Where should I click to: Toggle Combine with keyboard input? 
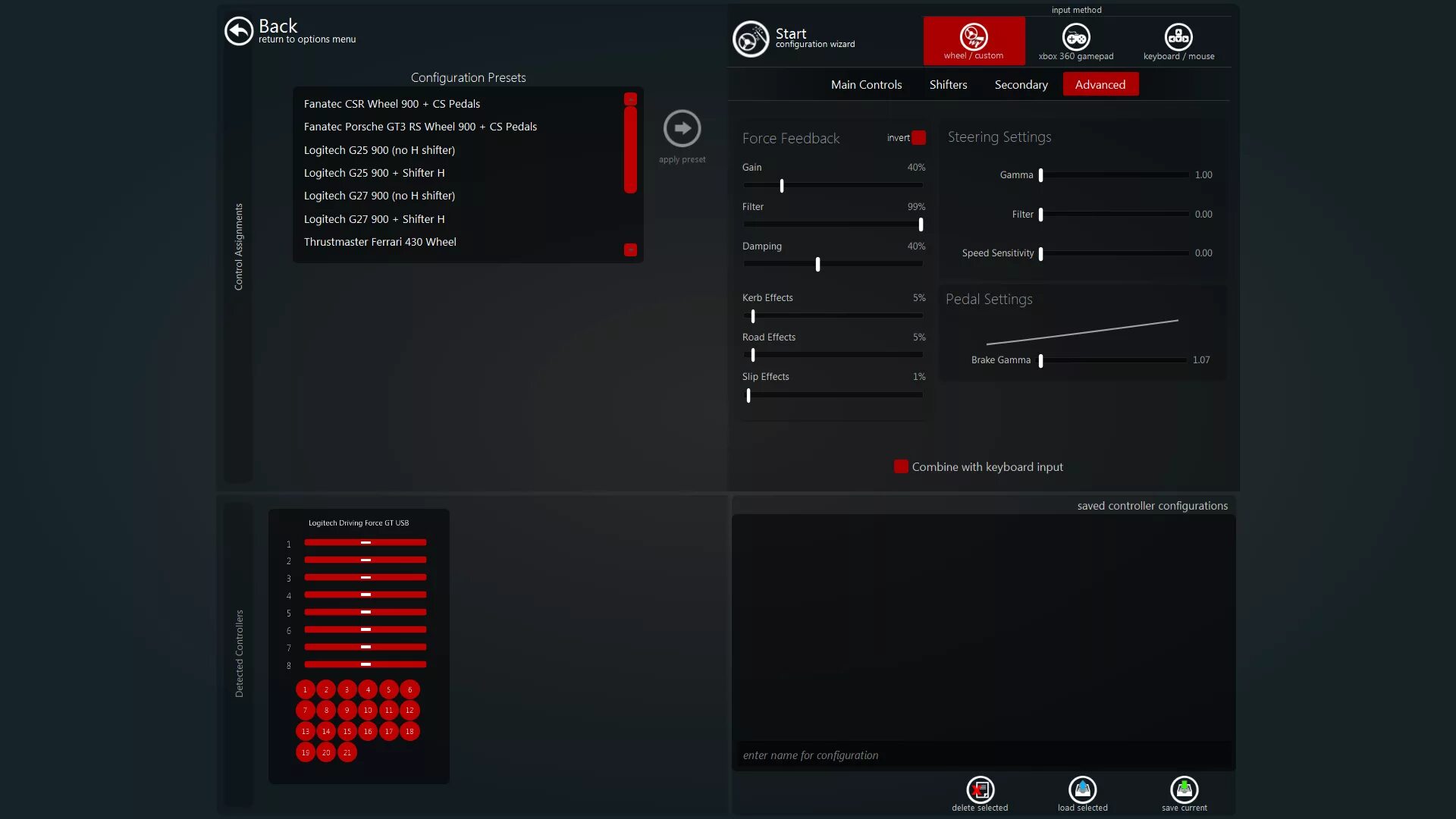(x=901, y=467)
